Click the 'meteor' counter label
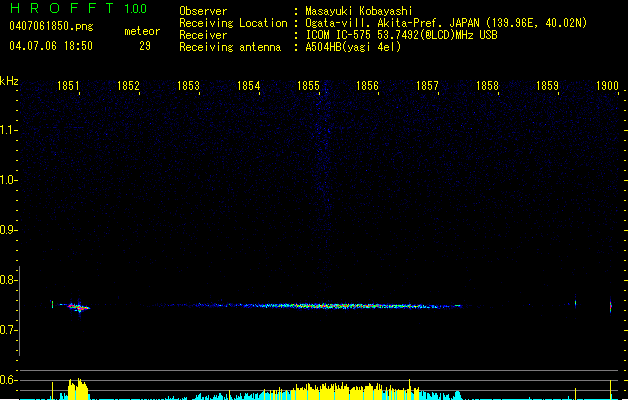The width and height of the screenshot is (629, 400). [142, 31]
